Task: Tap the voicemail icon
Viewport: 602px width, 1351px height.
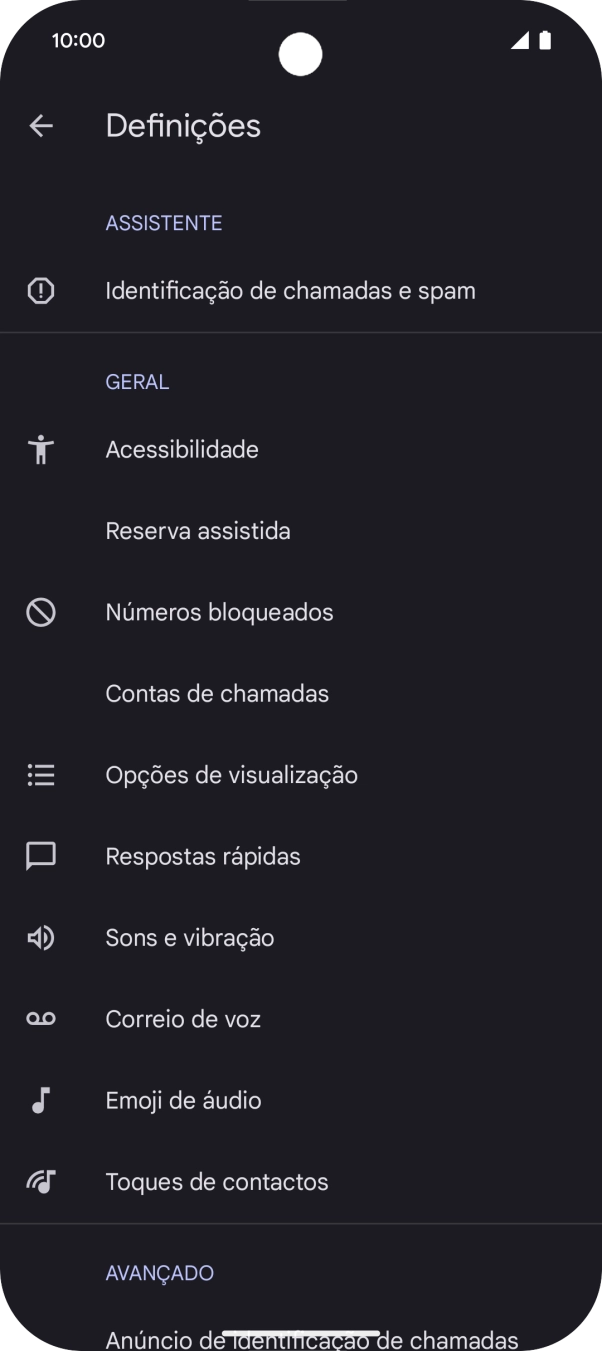Action: coord(40,1018)
